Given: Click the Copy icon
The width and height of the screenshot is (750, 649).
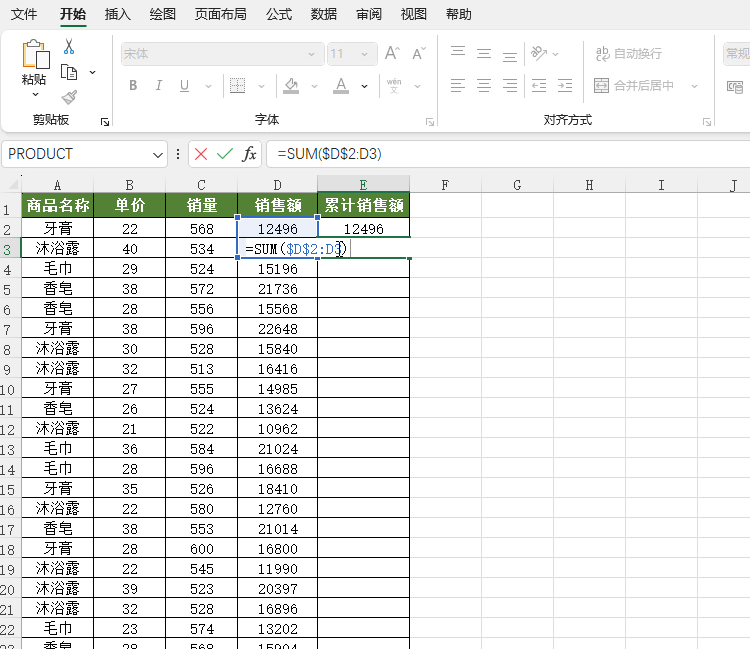Looking at the screenshot, I should (x=69, y=72).
